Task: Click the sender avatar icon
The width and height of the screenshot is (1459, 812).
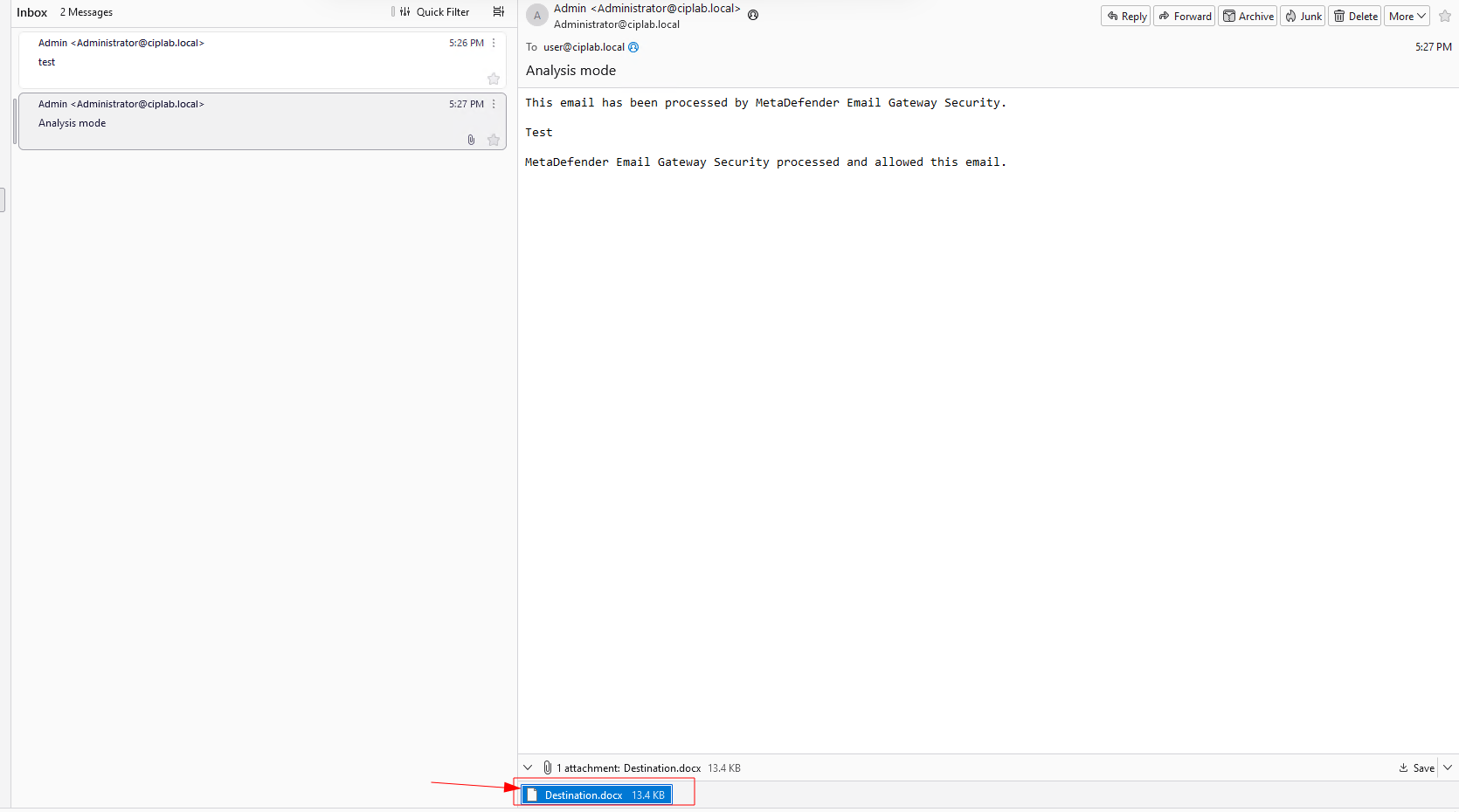Action: (x=537, y=16)
